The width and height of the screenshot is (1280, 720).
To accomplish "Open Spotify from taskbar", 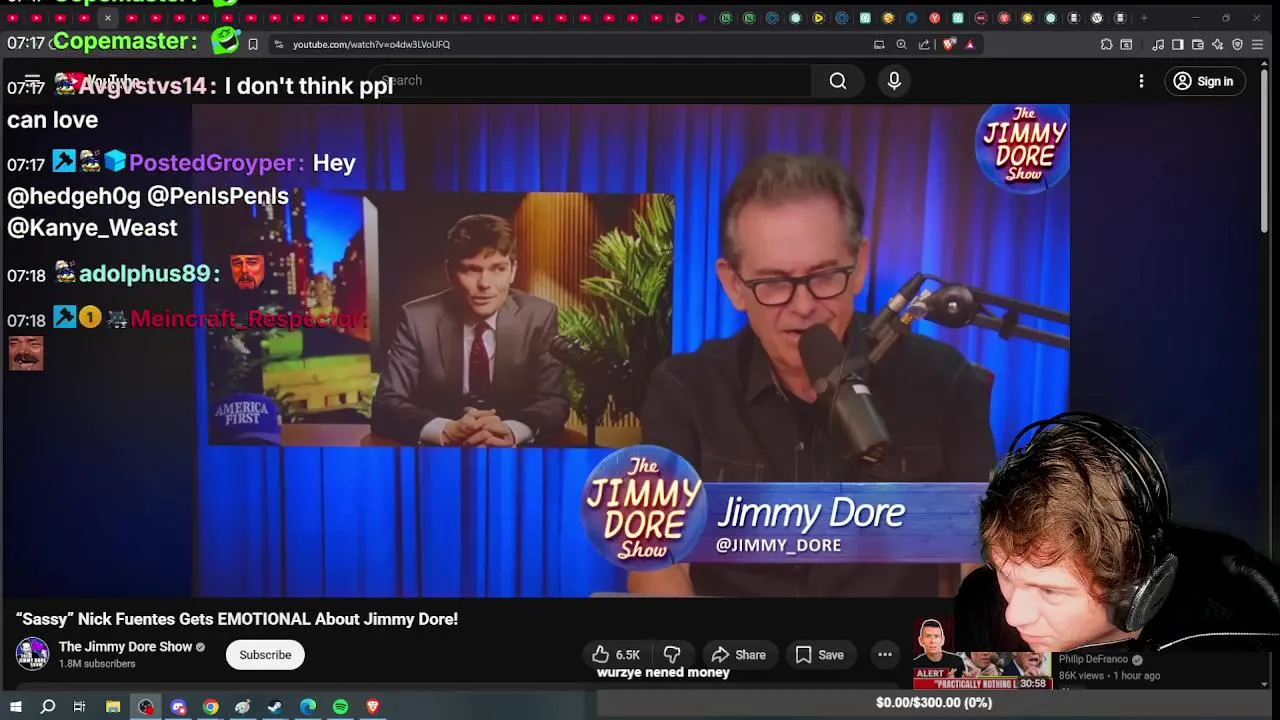I will [x=340, y=707].
